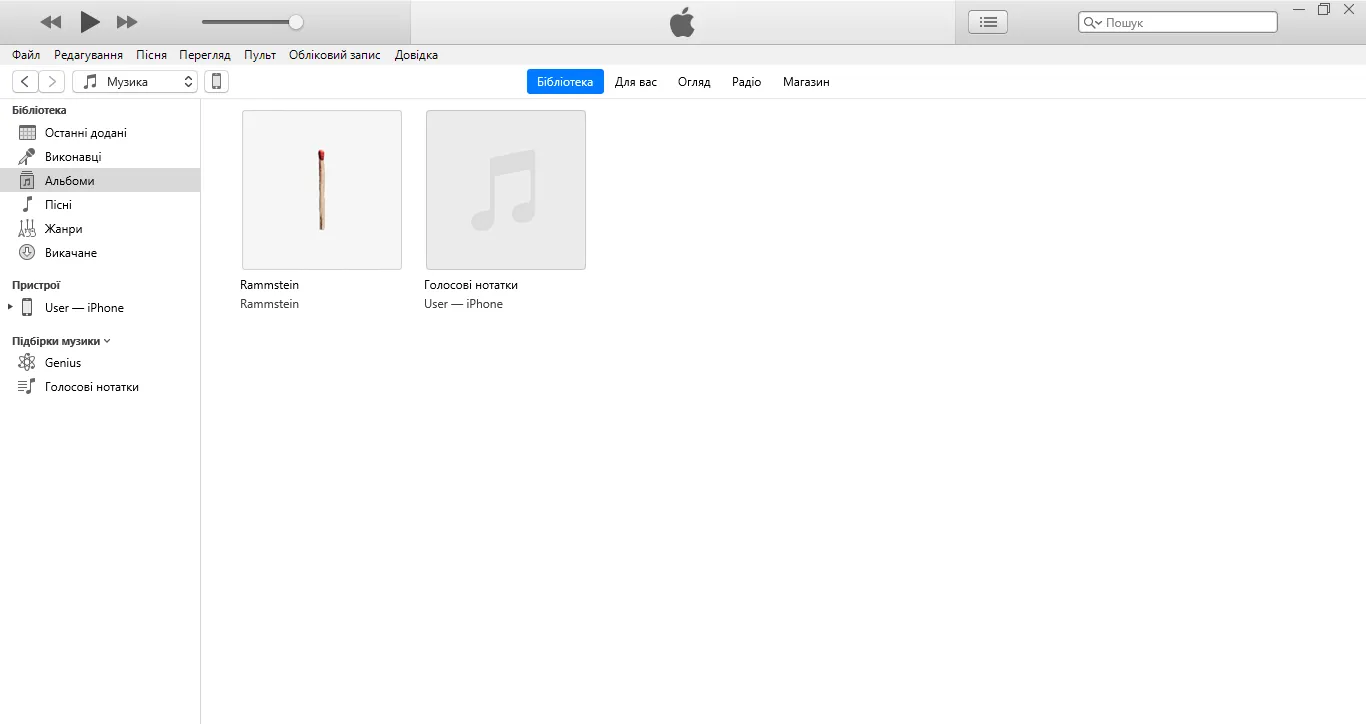Select Виконавці in the library sidebar
Image resolution: width=1366 pixels, height=724 pixels.
(72, 157)
